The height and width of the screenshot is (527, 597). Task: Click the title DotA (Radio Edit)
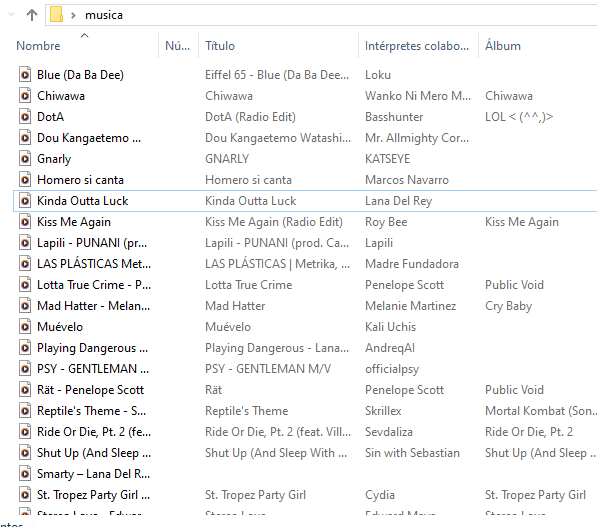tap(250, 117)
